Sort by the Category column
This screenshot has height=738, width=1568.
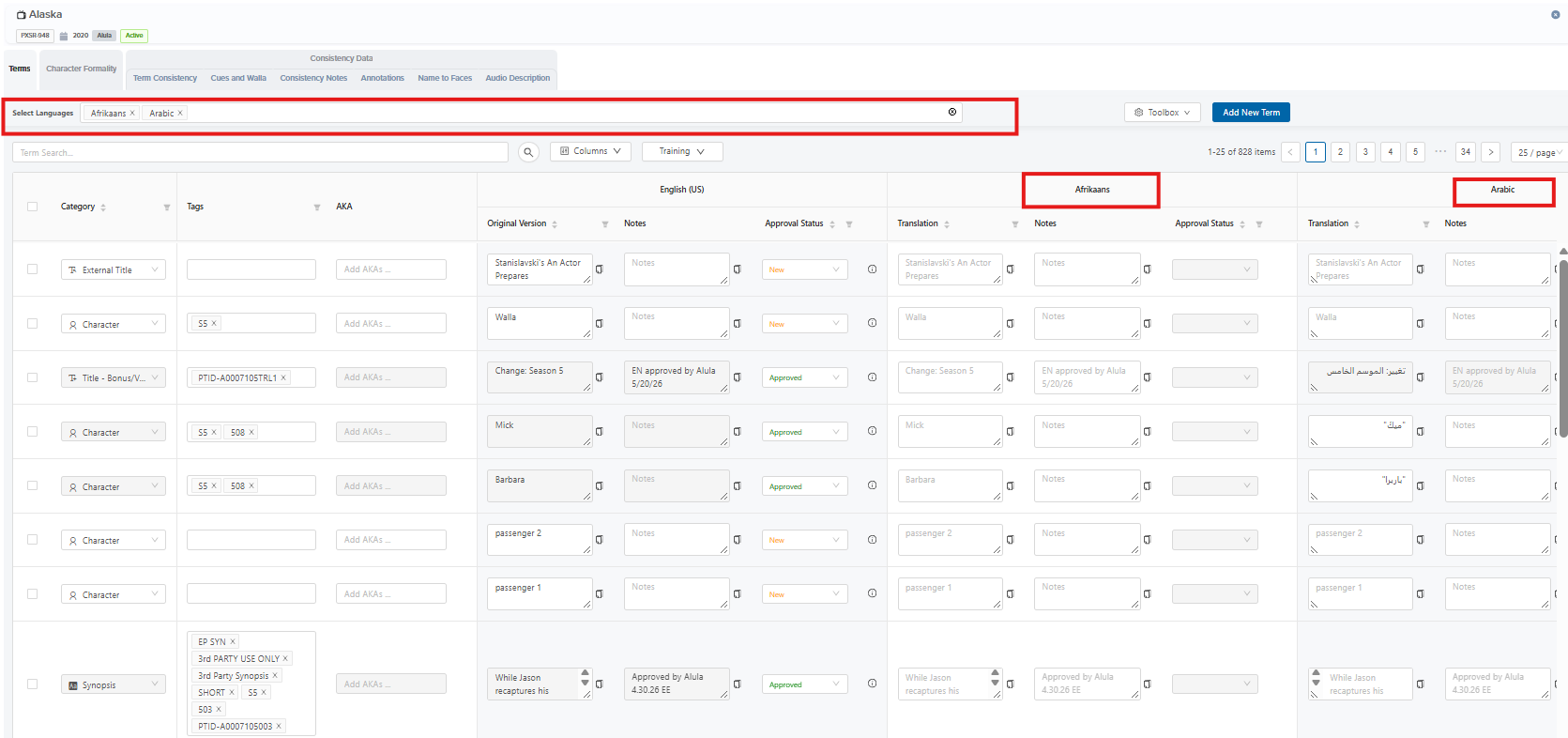pyautogui.click(x=103, y=208)
